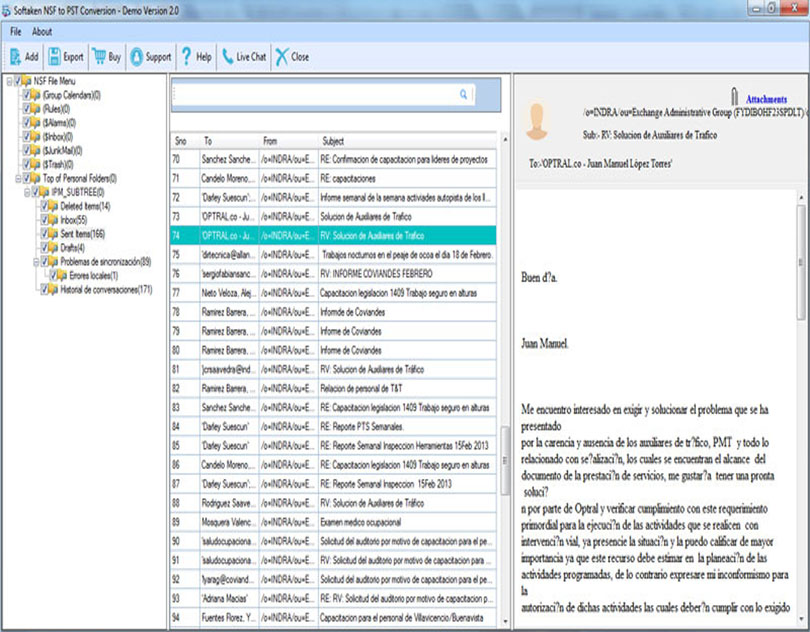Click the search magnifier icon
The image size is (810, 632).
(x=464, y=92)
